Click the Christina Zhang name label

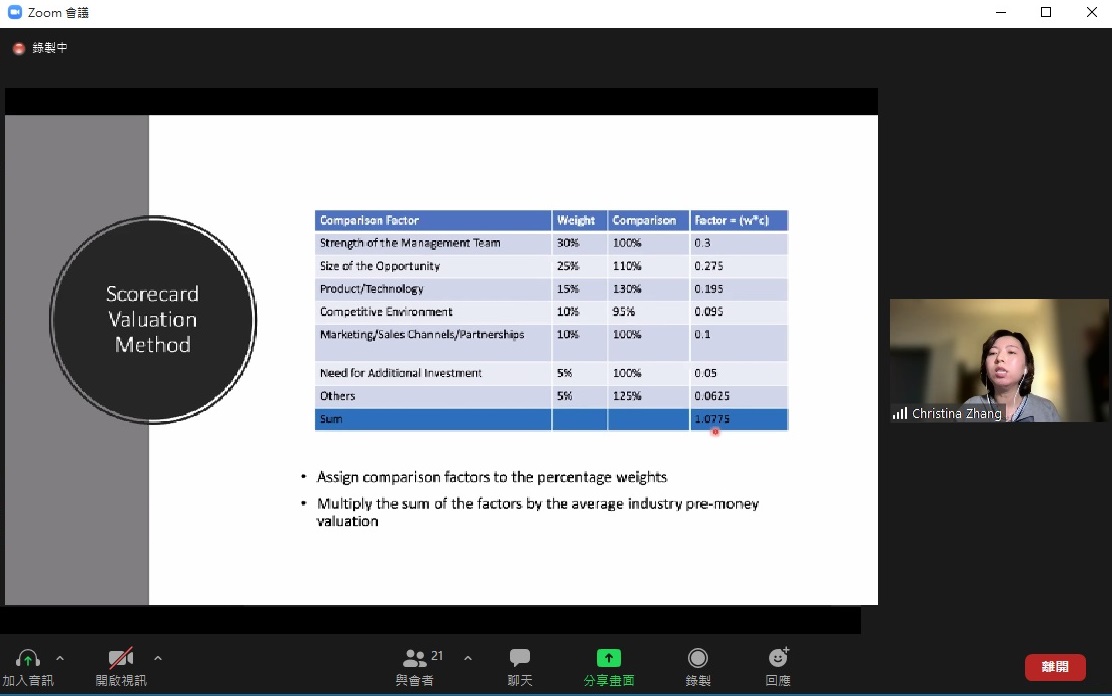click(x=956, y=414)
